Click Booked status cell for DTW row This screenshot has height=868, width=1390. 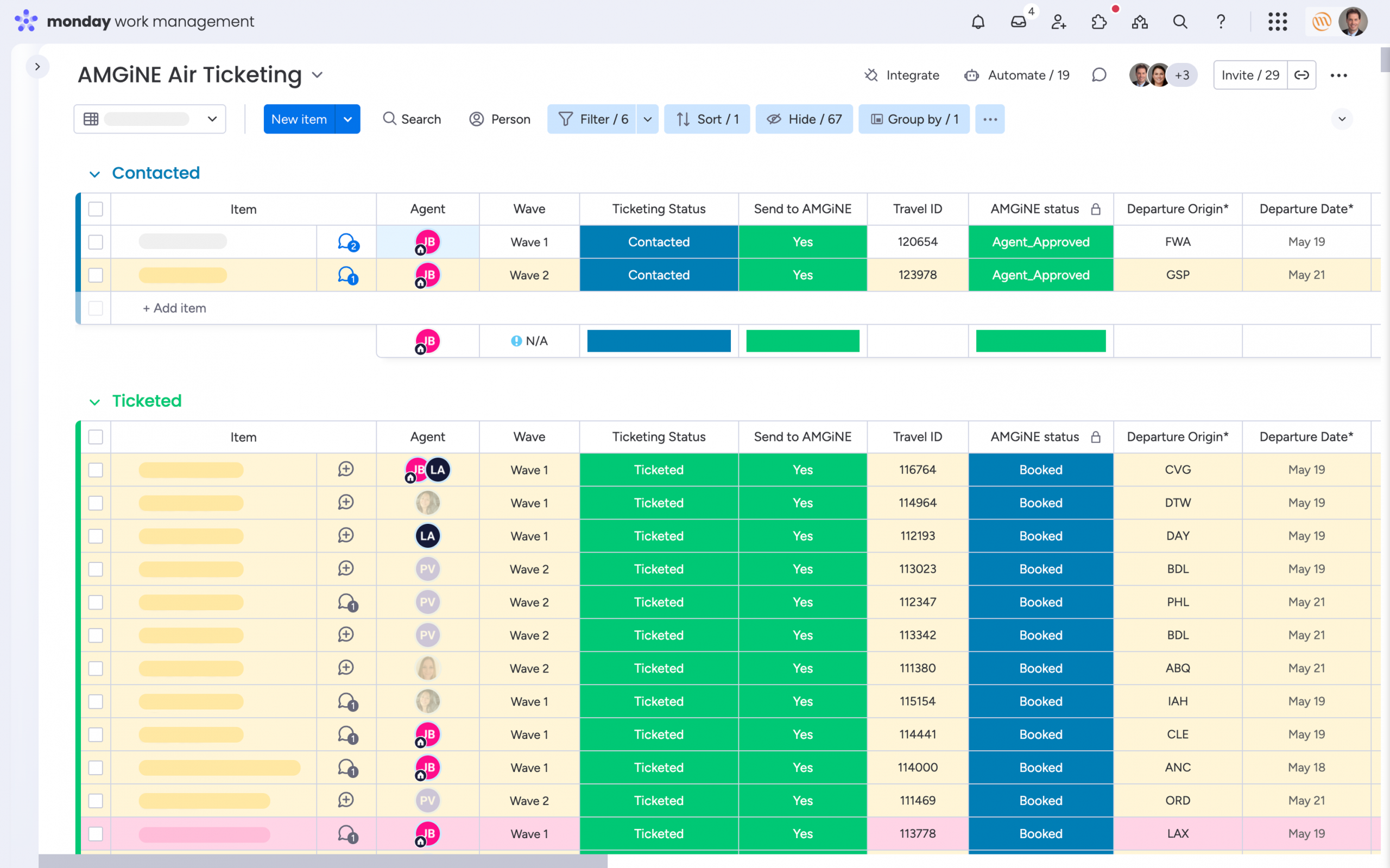coord(1041,503)
